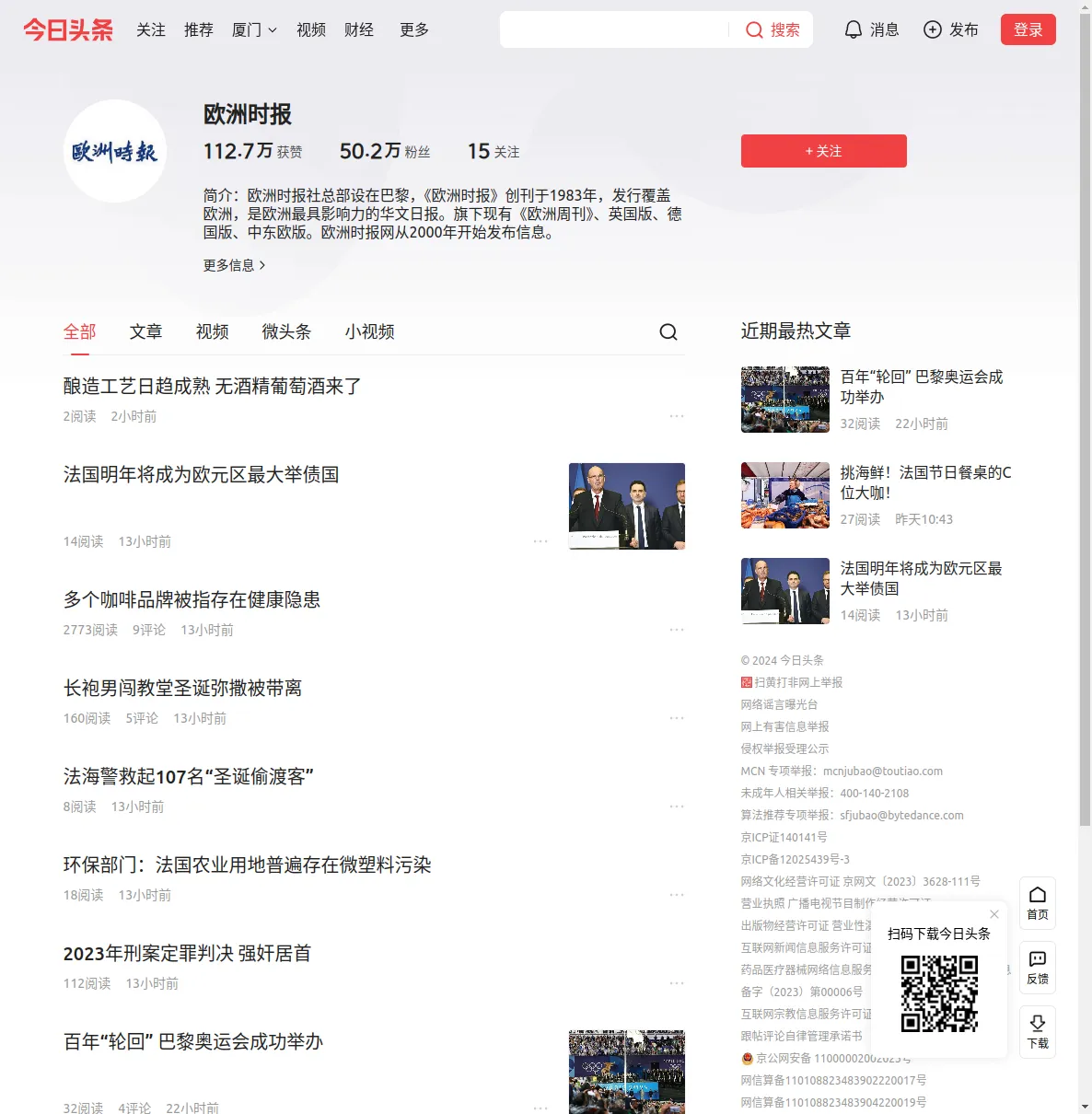Select the 财经 nav item
Viewport: 1092px width, 1114px height.
[x=359, y=29]
